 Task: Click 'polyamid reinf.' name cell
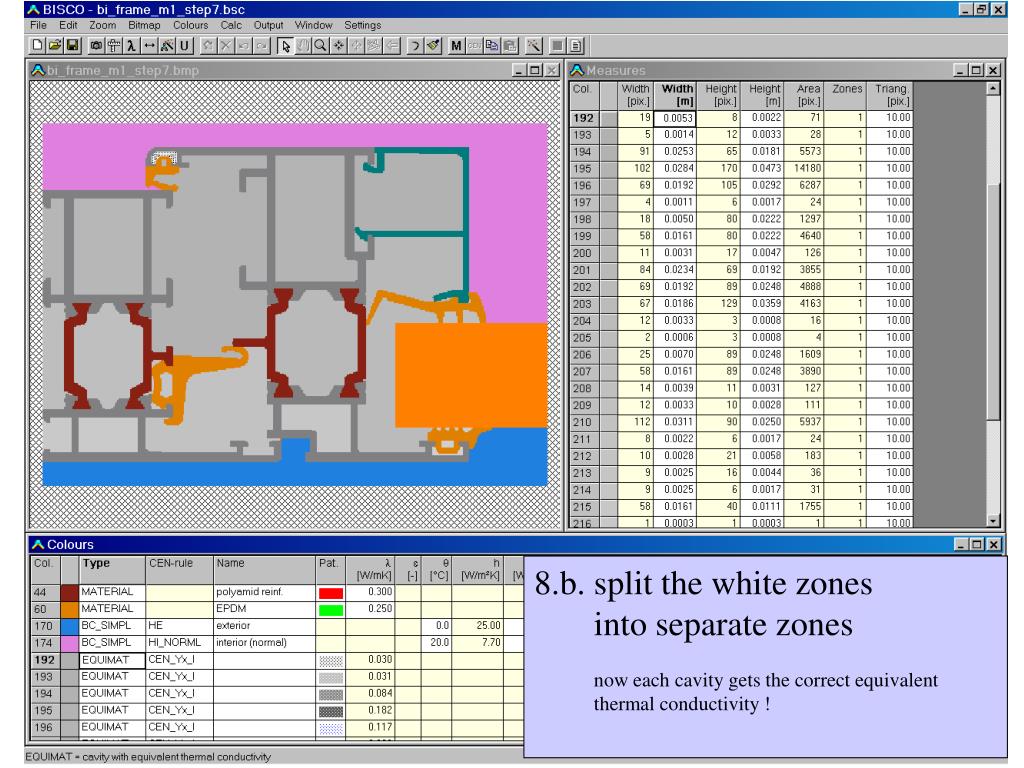[x=264, y=592]
